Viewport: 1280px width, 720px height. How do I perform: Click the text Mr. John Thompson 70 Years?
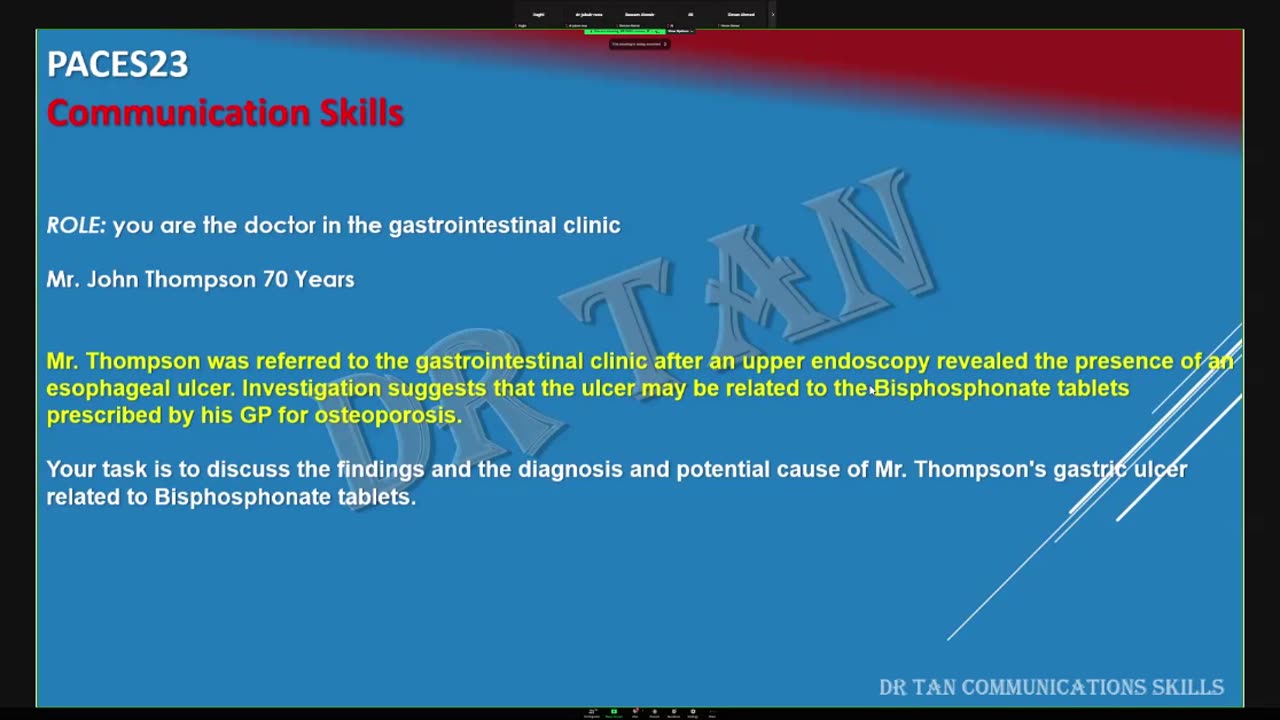[200, 279]
